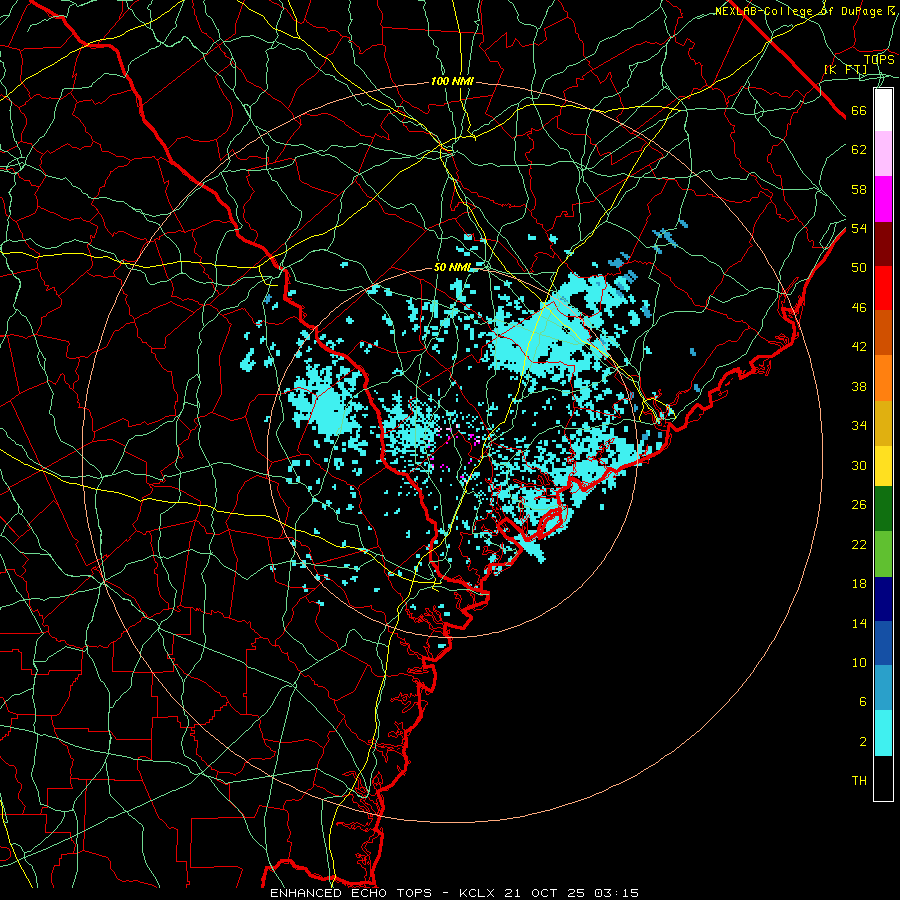Click the 'KCLX' radar station identifier
900x900 pixels.
pyautogui.click(x=476, y=893)
